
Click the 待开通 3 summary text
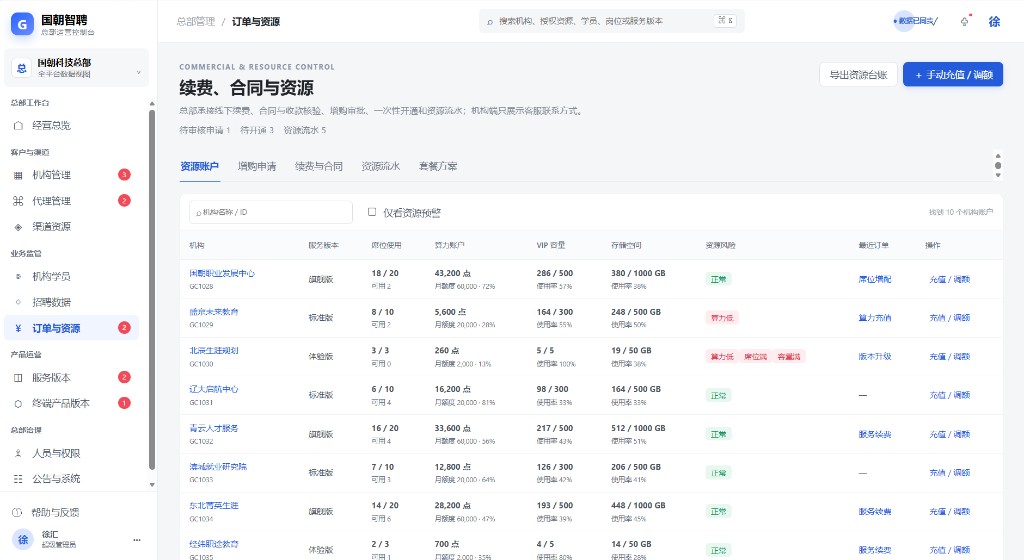257,130
